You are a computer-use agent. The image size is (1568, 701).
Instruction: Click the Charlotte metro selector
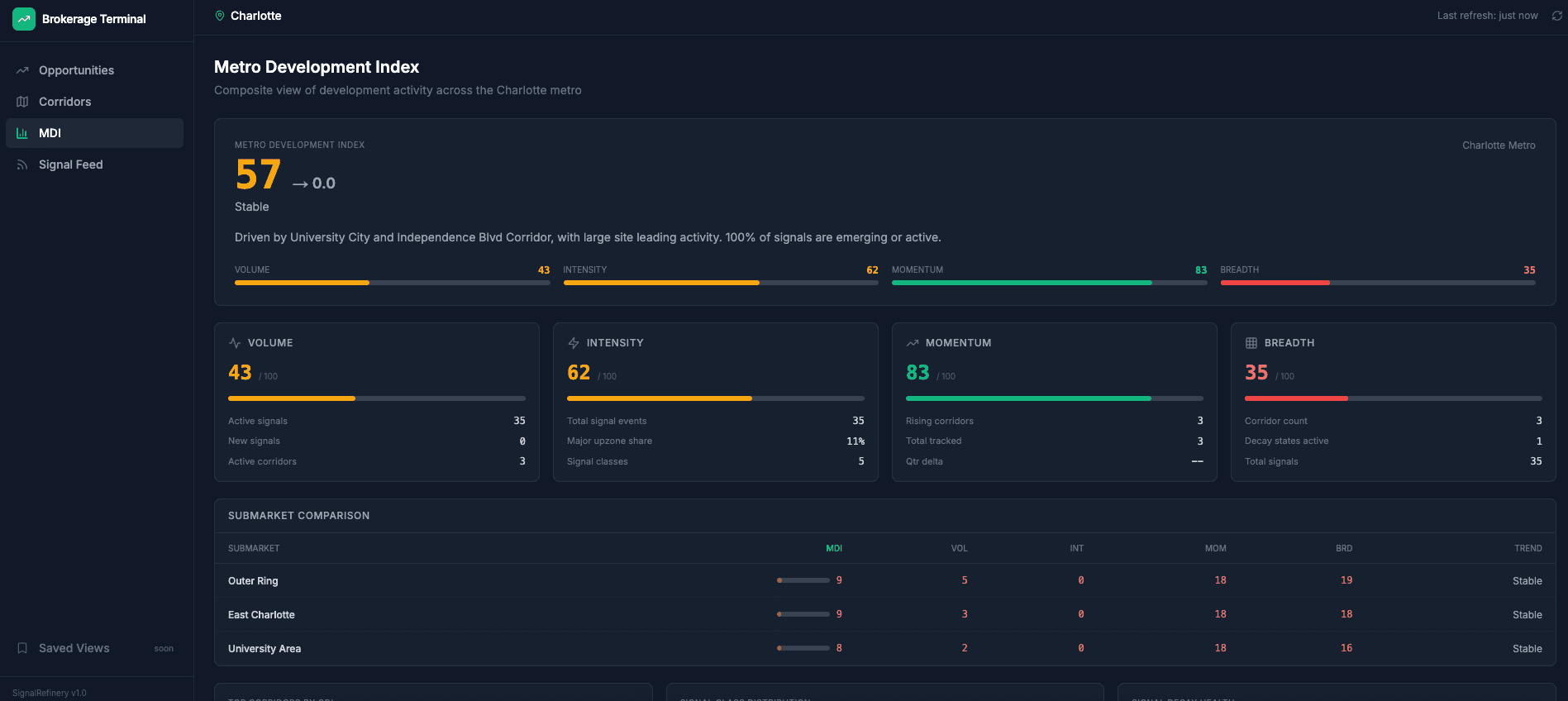(x=248, y=16)
